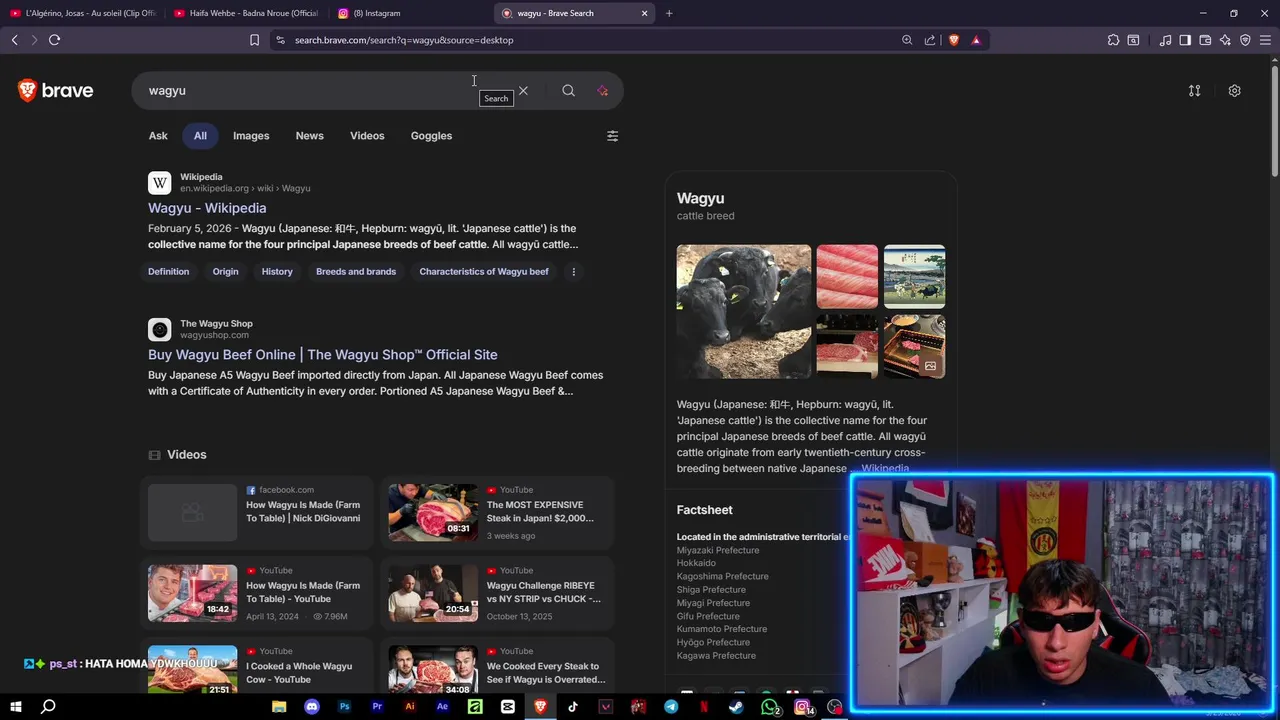Launch Premiere Pro from the taskbar
Screen dimensions: 1280x720
click(x=377, y=707)
